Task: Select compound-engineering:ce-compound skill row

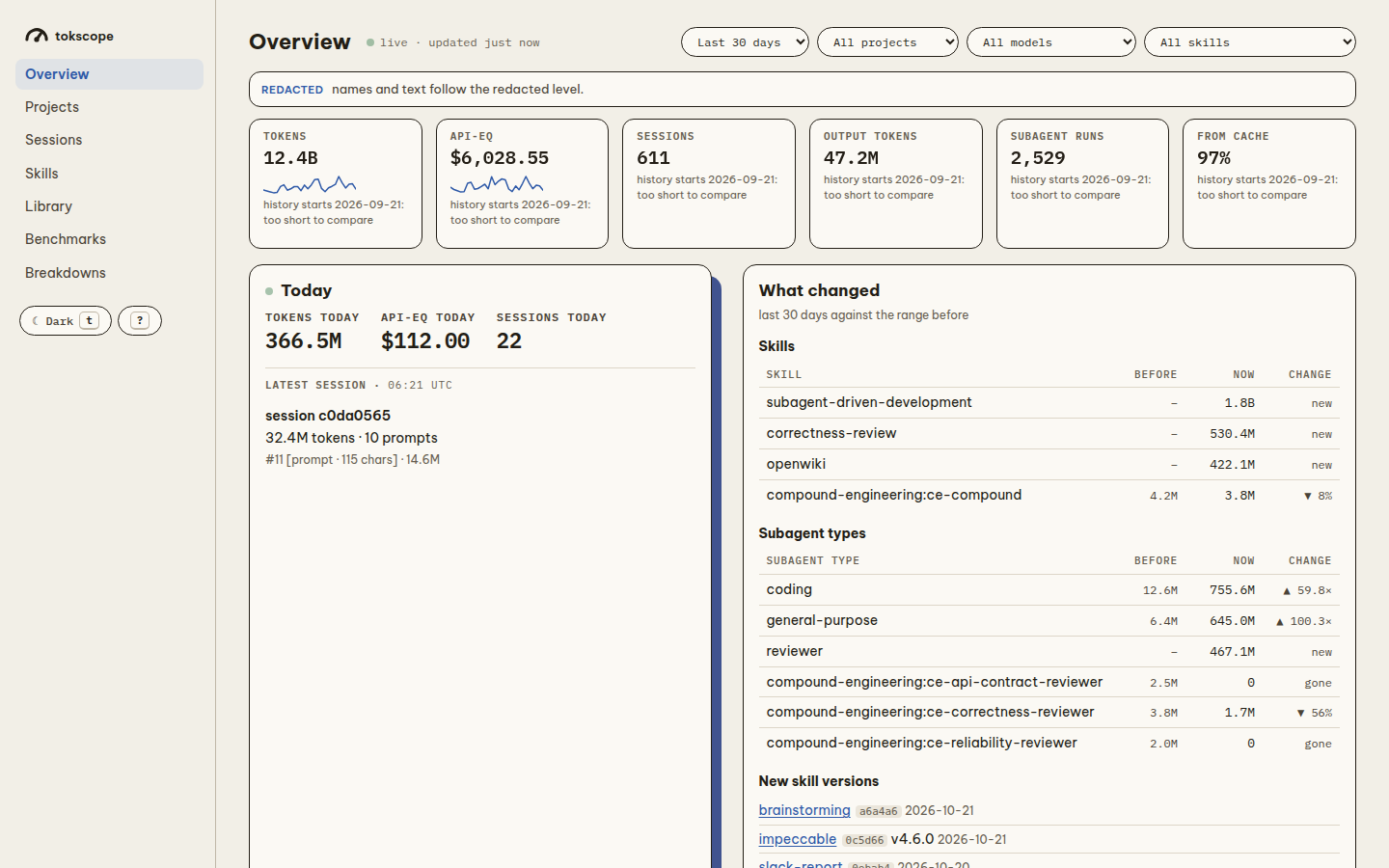Action: pos(1049,496)
